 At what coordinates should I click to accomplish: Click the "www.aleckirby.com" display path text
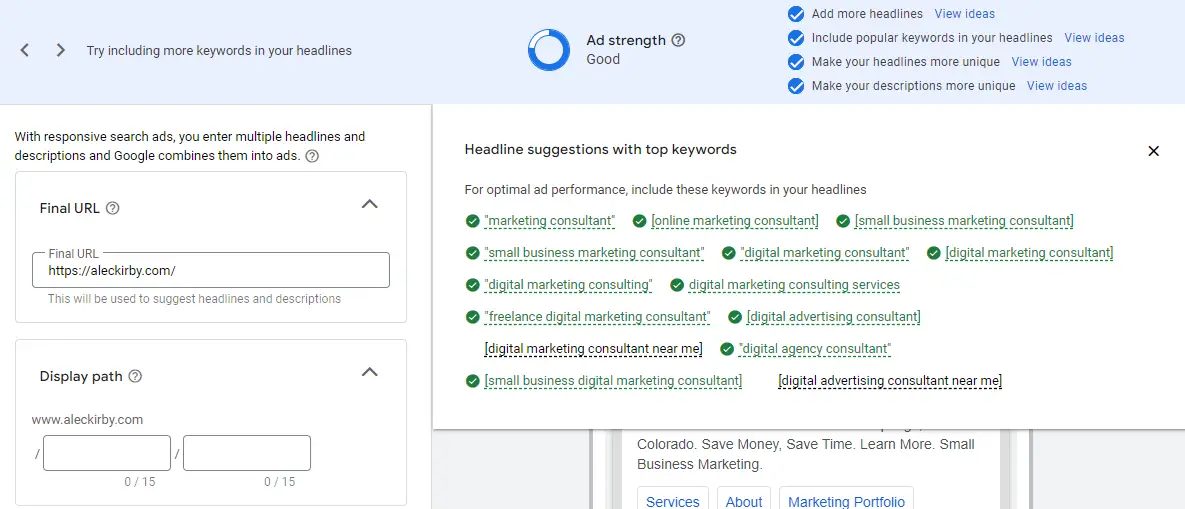coord(88,419)
